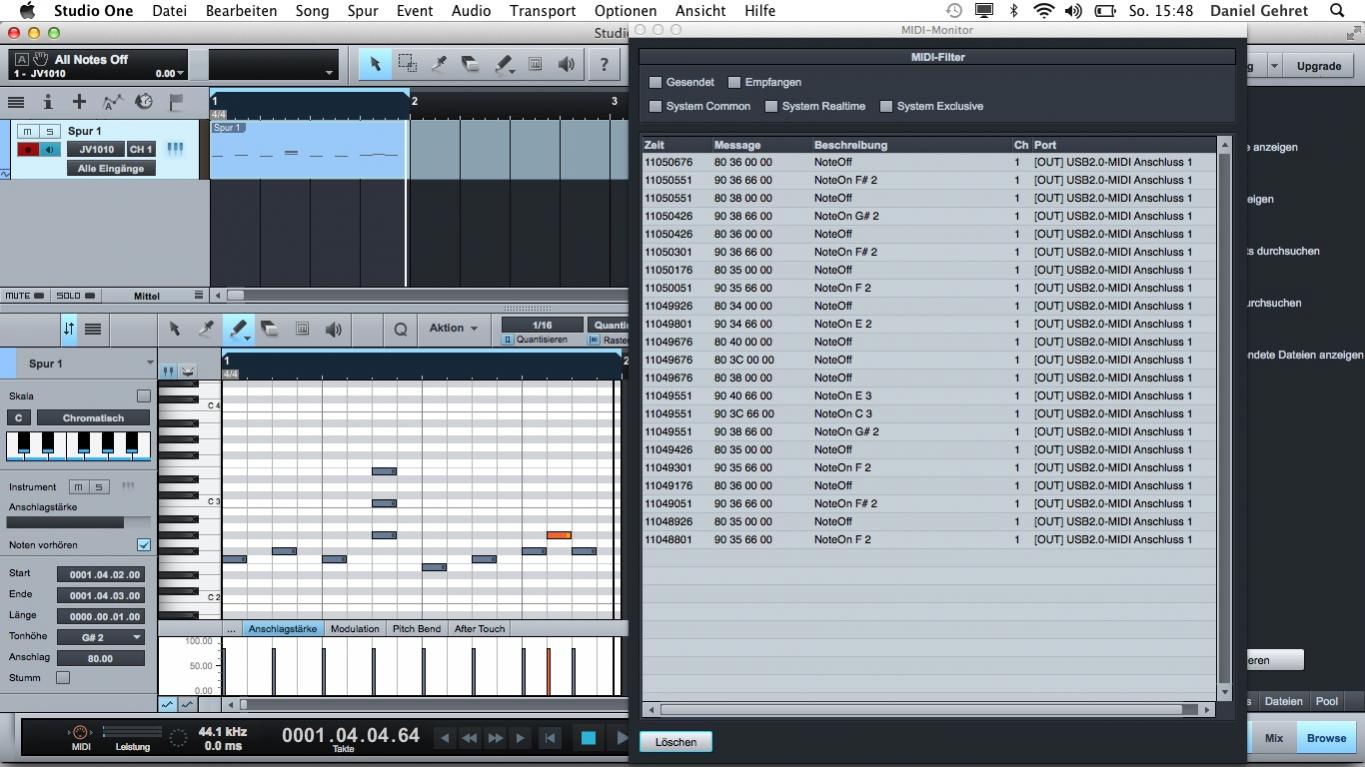Enable the System Realtime filter checkbox
Viewport: 1365px width, 767px height.
[771, 106]
